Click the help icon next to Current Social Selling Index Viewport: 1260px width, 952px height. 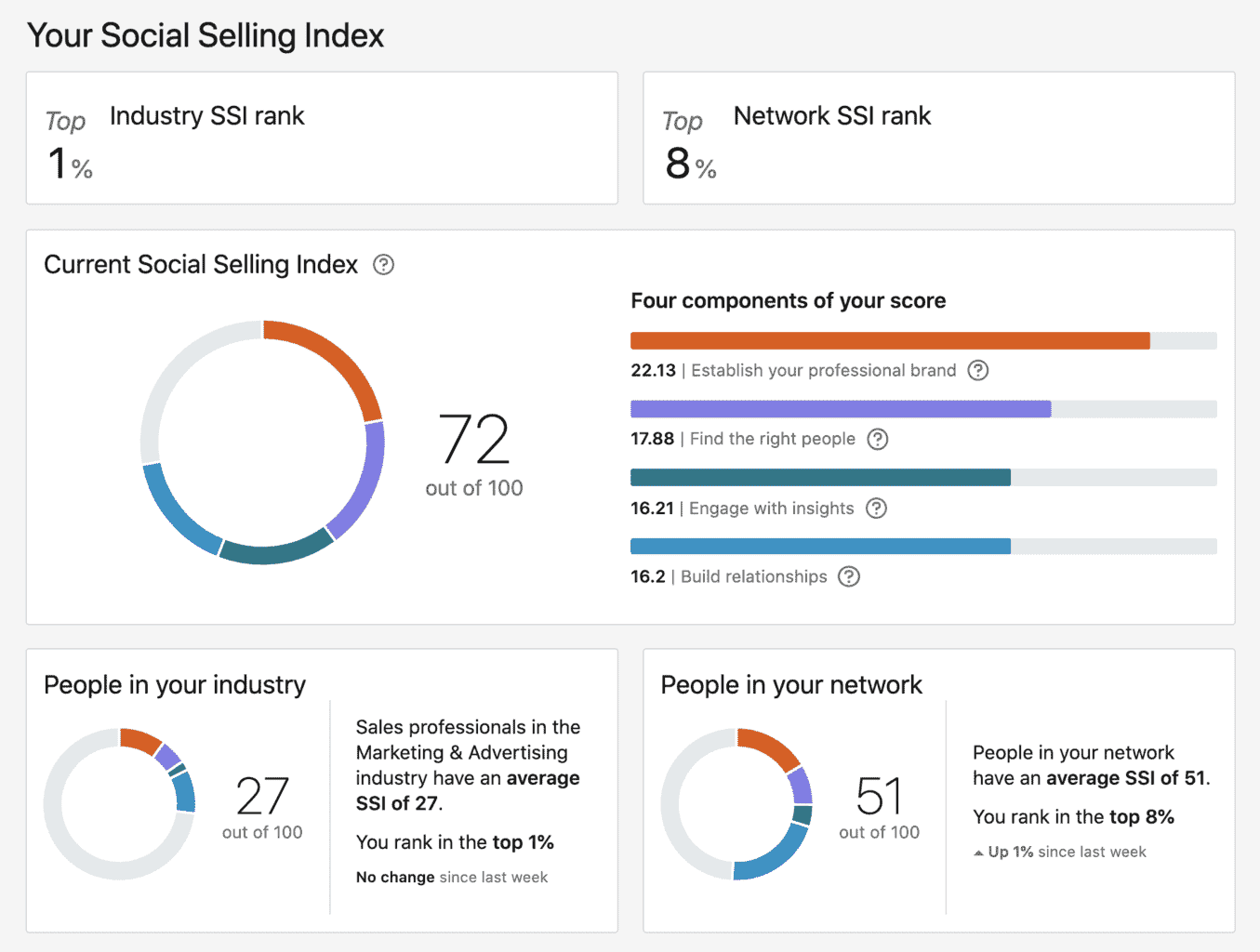click(x=383, y=265)
